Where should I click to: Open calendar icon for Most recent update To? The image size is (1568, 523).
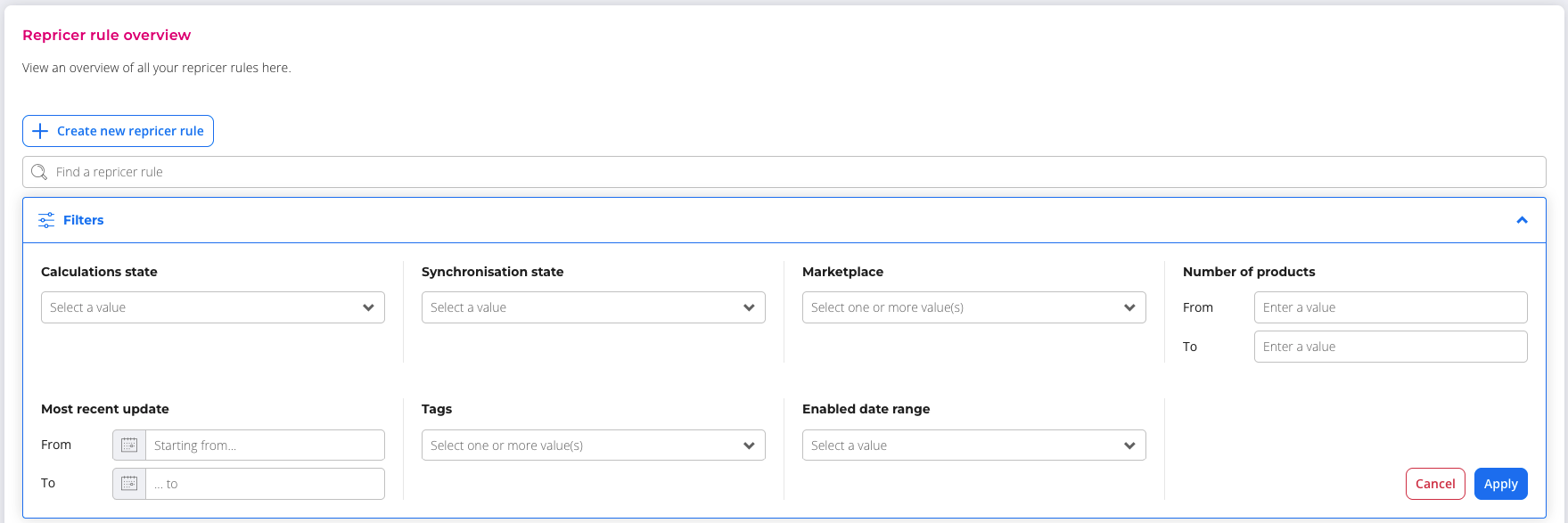click(129, 484)
